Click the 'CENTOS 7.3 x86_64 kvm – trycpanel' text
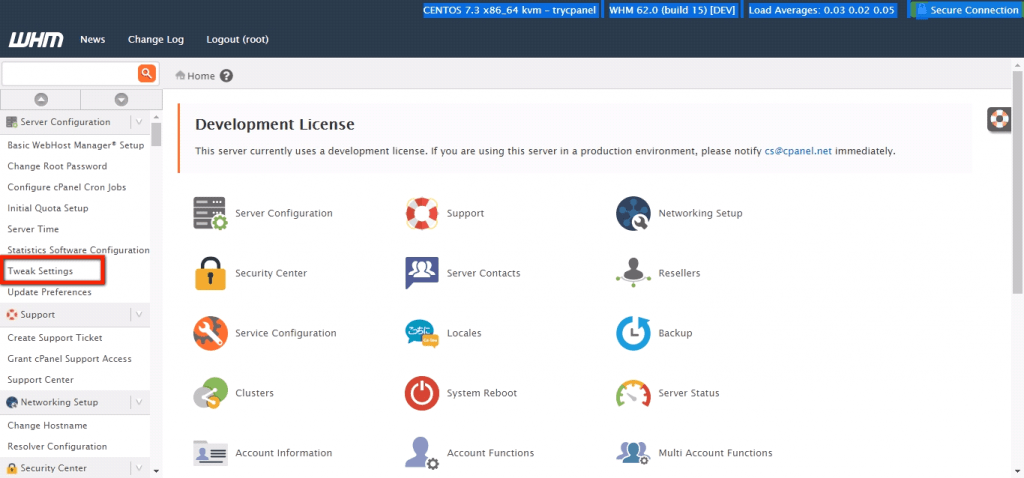Viewport: 1024px width, 478px height. 509,10
